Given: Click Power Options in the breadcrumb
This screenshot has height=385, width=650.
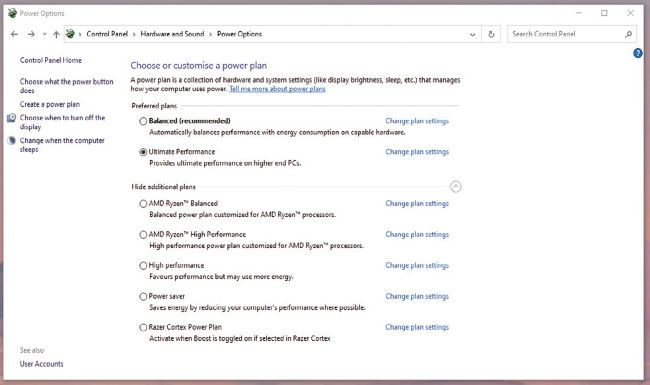Looking at the screenshot, I should coord(239,34).
